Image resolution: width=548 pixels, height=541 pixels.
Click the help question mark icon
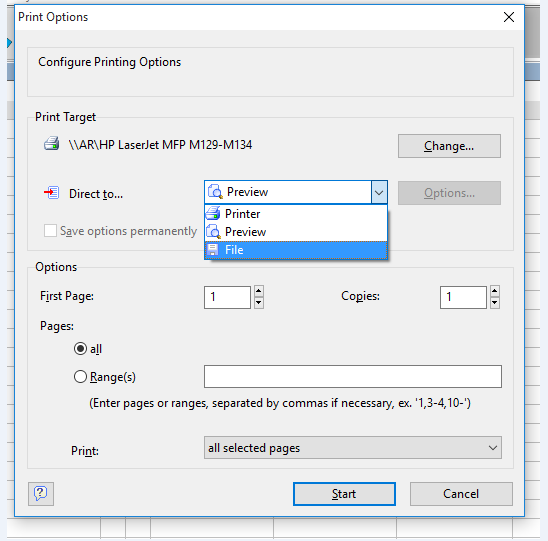coord(41,493)
